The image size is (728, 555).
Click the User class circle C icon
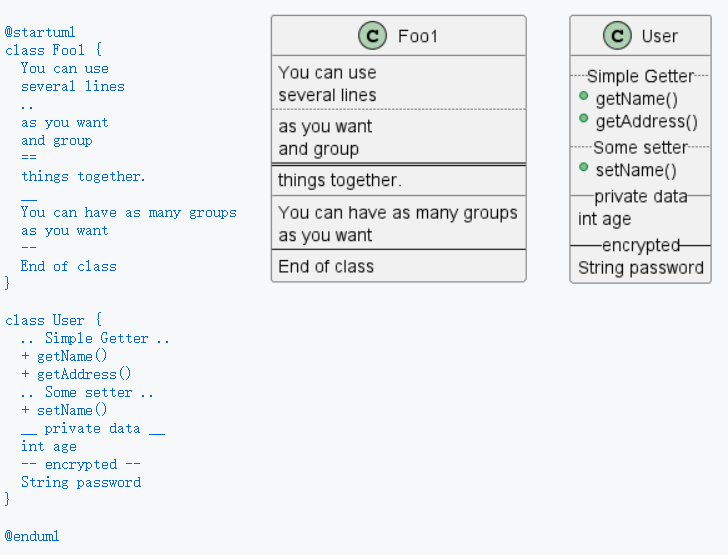(617, 36)
